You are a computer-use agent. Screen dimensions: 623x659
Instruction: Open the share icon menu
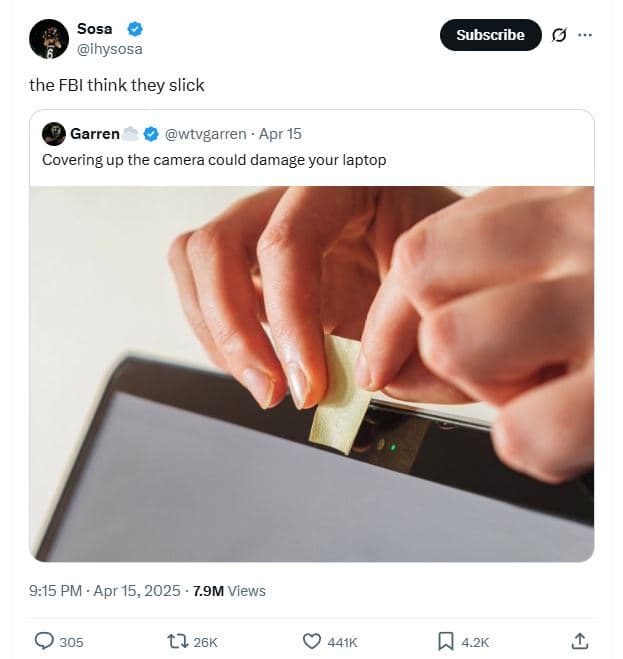pyautogui.click(x=579, y=641)
